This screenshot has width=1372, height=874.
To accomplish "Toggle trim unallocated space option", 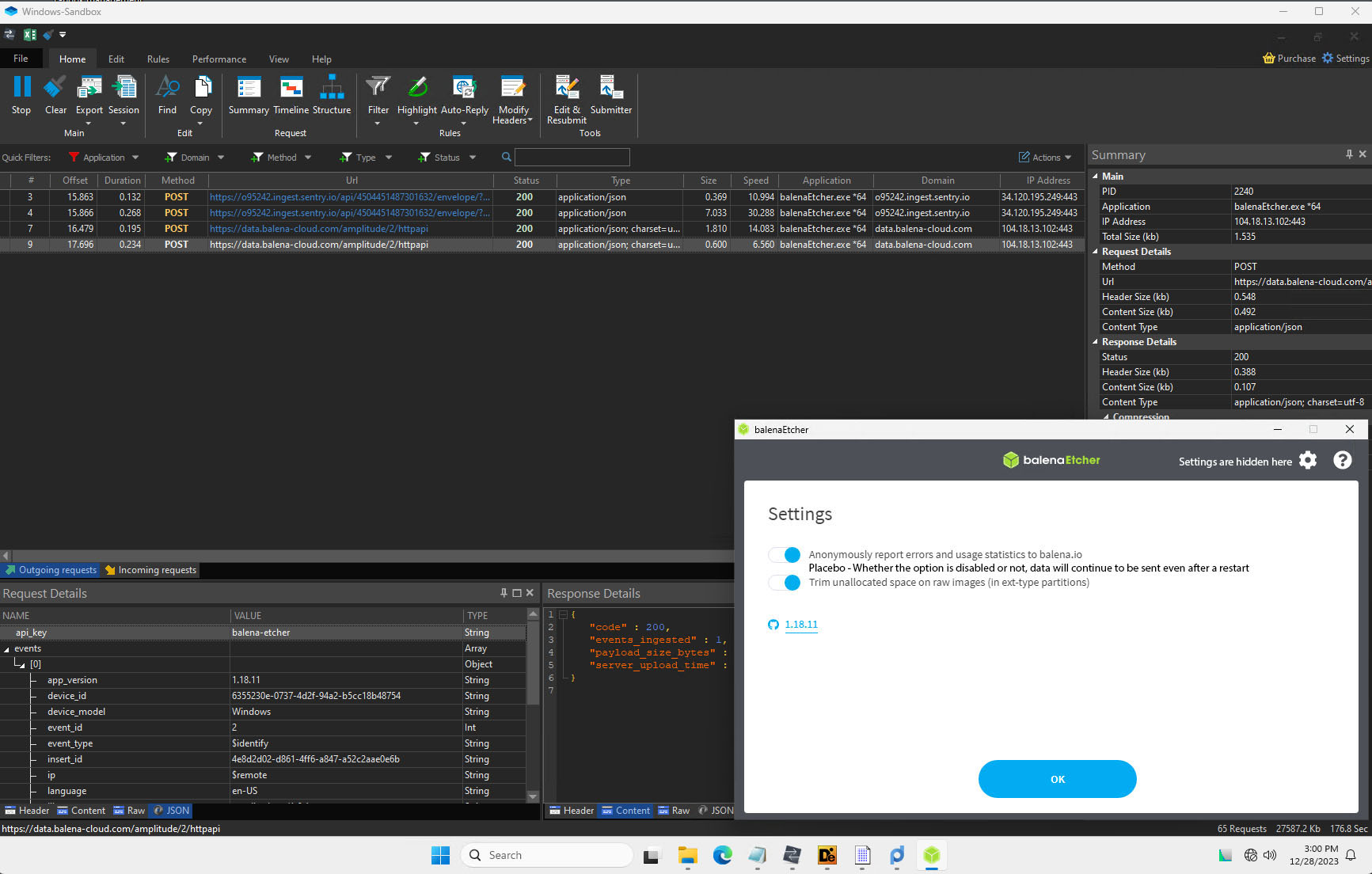I will [785, 583].
